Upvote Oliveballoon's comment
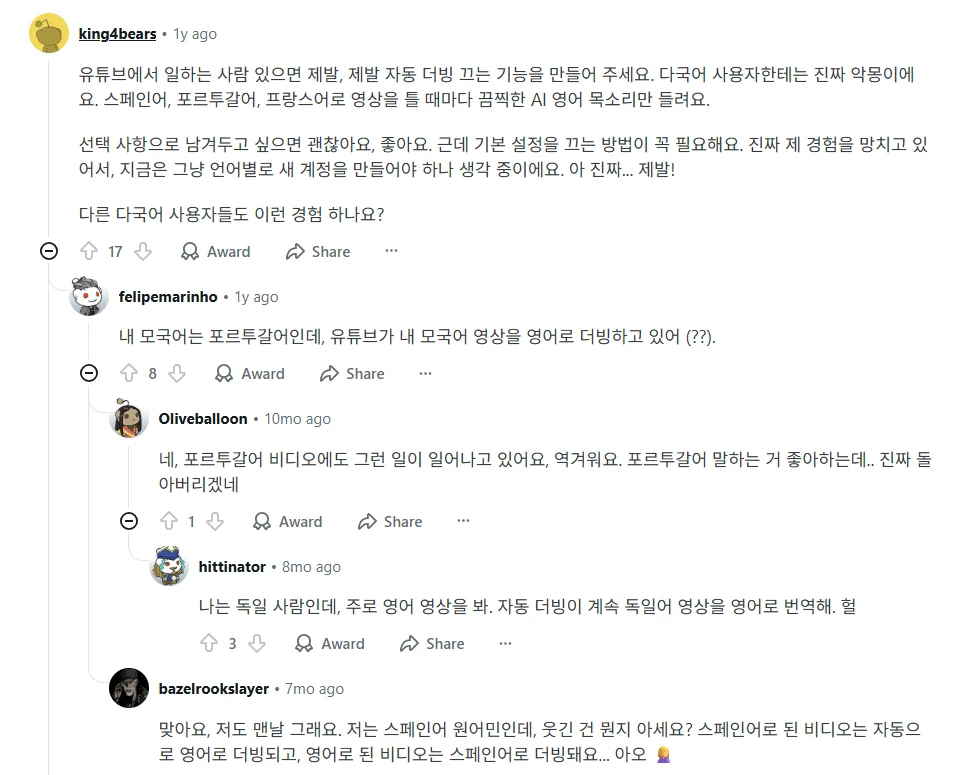 168,522
